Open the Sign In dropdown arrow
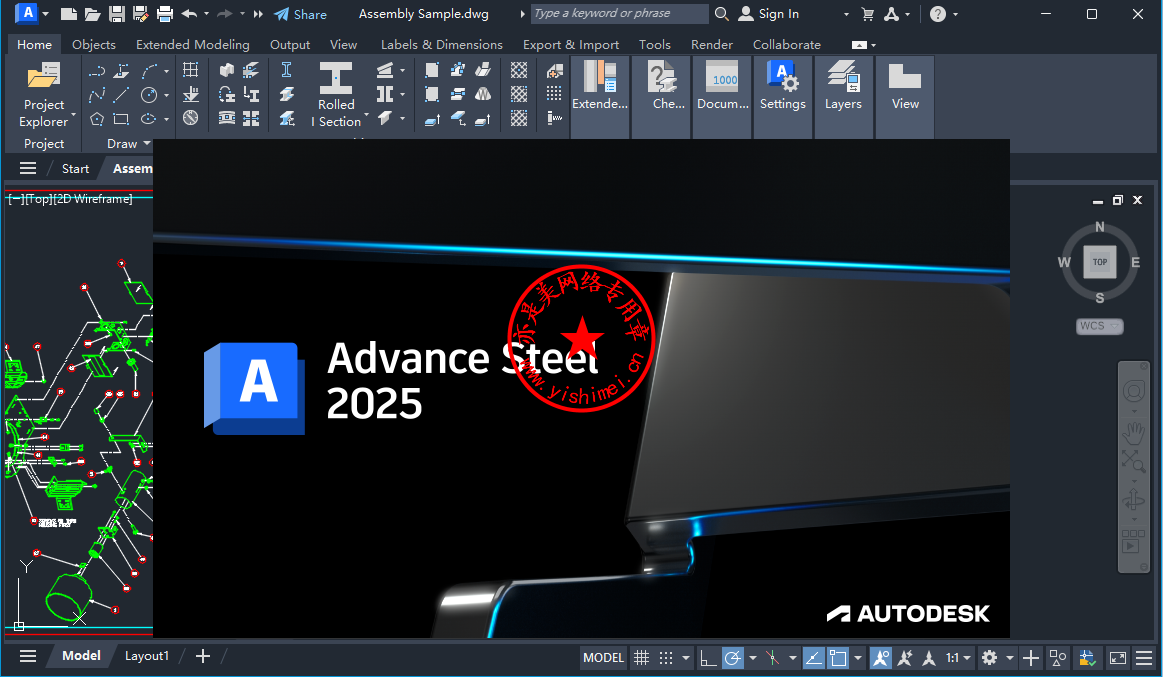 coord(846,14)
